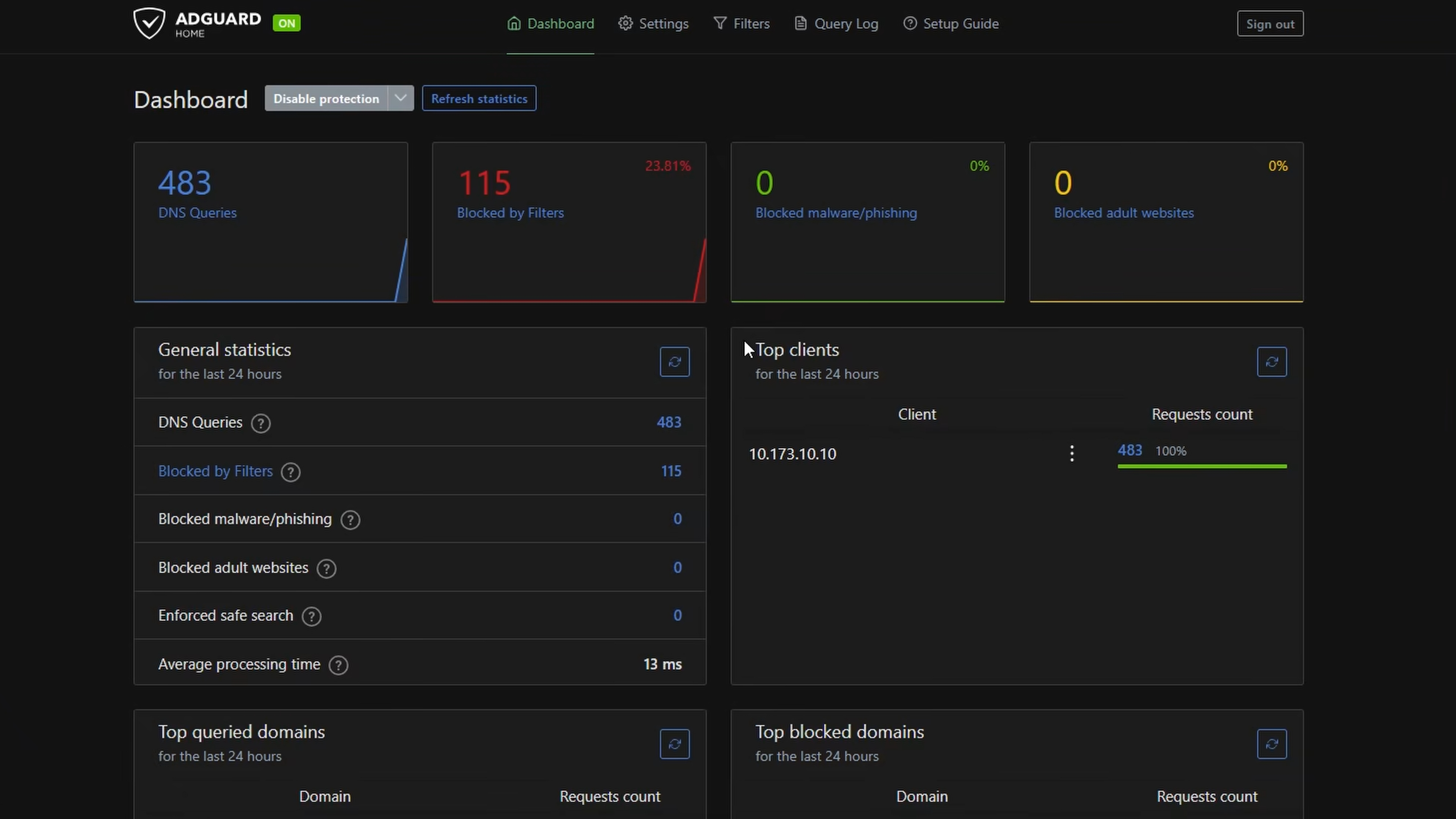Screen dimensions: 1456x819
Task: Click the Sign out button
Action: 1269,23
